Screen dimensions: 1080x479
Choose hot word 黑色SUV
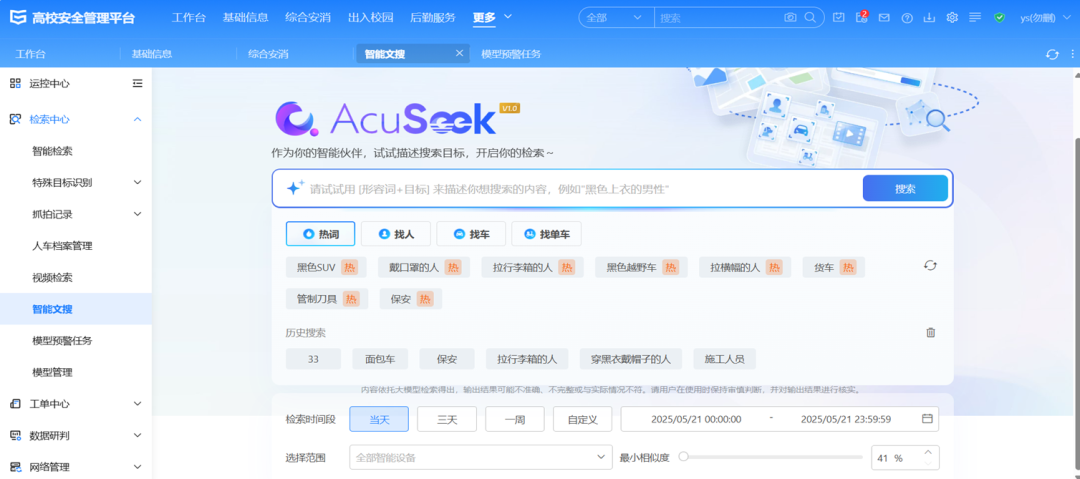tap(326, 267)
